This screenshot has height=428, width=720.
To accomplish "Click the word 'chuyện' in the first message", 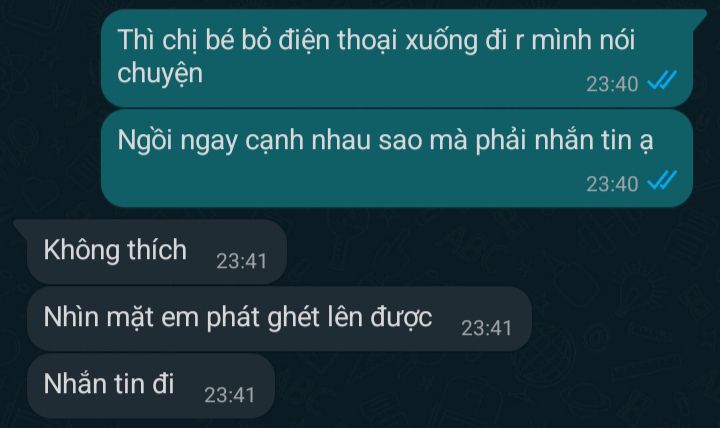I will (160, 75).
